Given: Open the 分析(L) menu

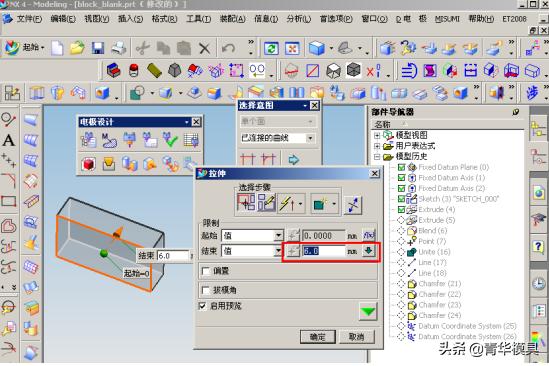Looking at the screenshot, I should click(x=299, y=19).
